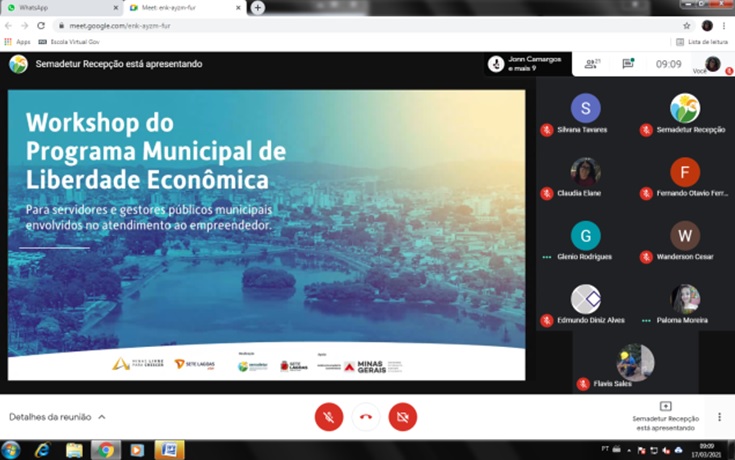Toggle the camera off button

click(403, 417)
